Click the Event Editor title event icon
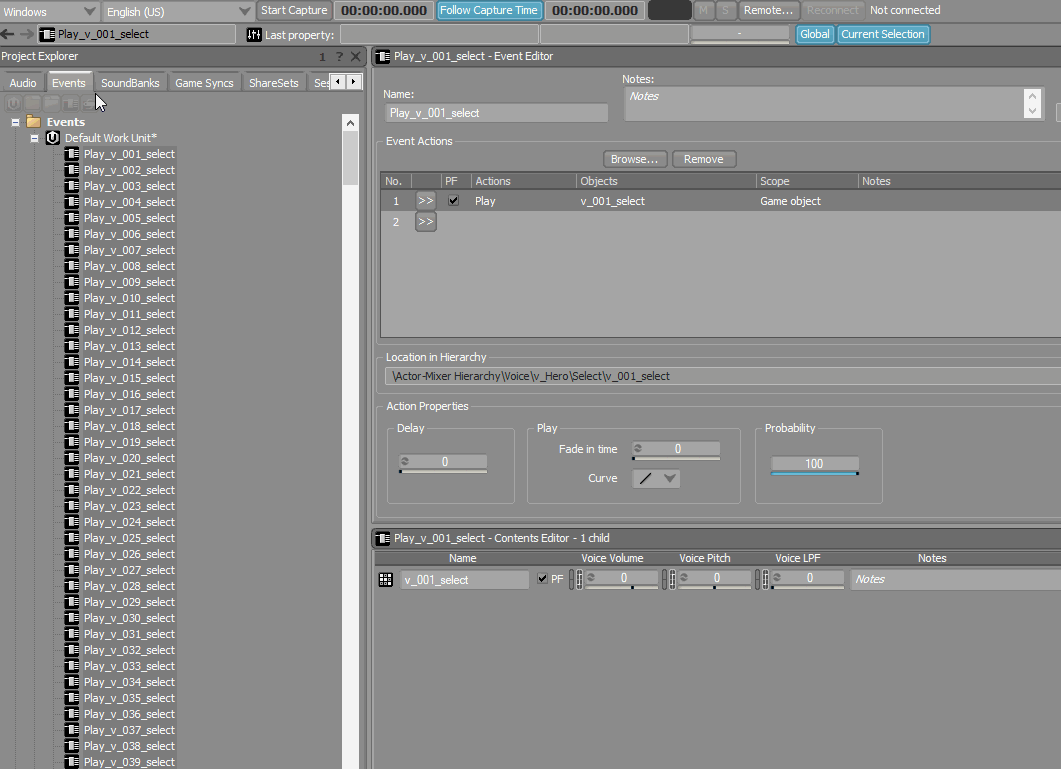Viewport: 1061px width, 769px height. [x=383, y=57]
